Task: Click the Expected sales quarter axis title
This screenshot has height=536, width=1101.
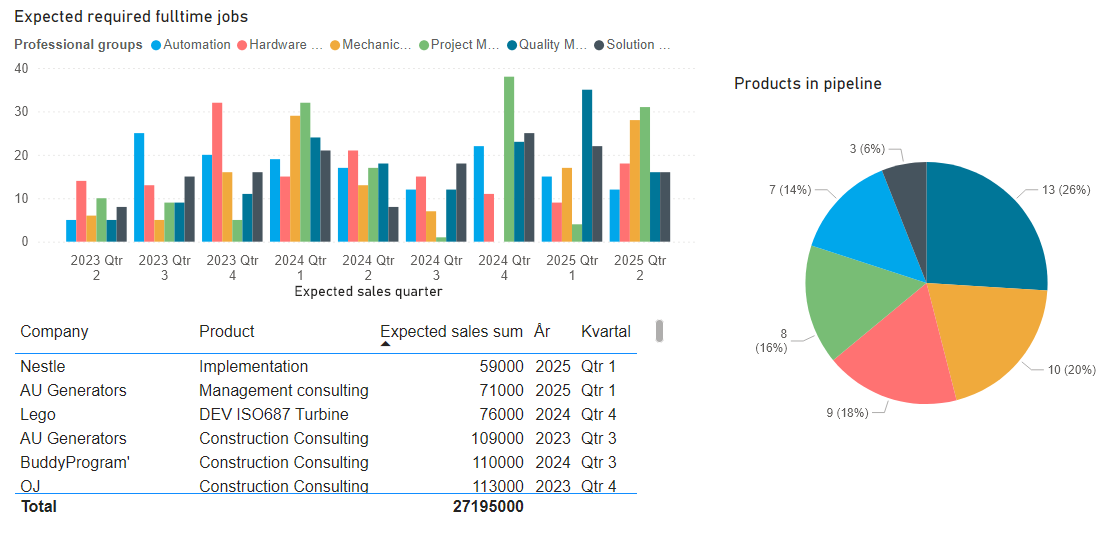Action: (368, 292)
